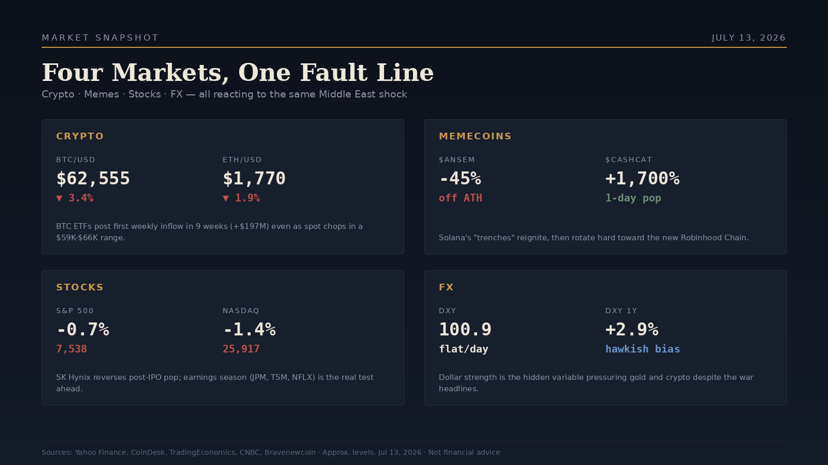The image size is (828, 465).
Task: Click the blue hawkish bias label
Action: click(643, 349)
